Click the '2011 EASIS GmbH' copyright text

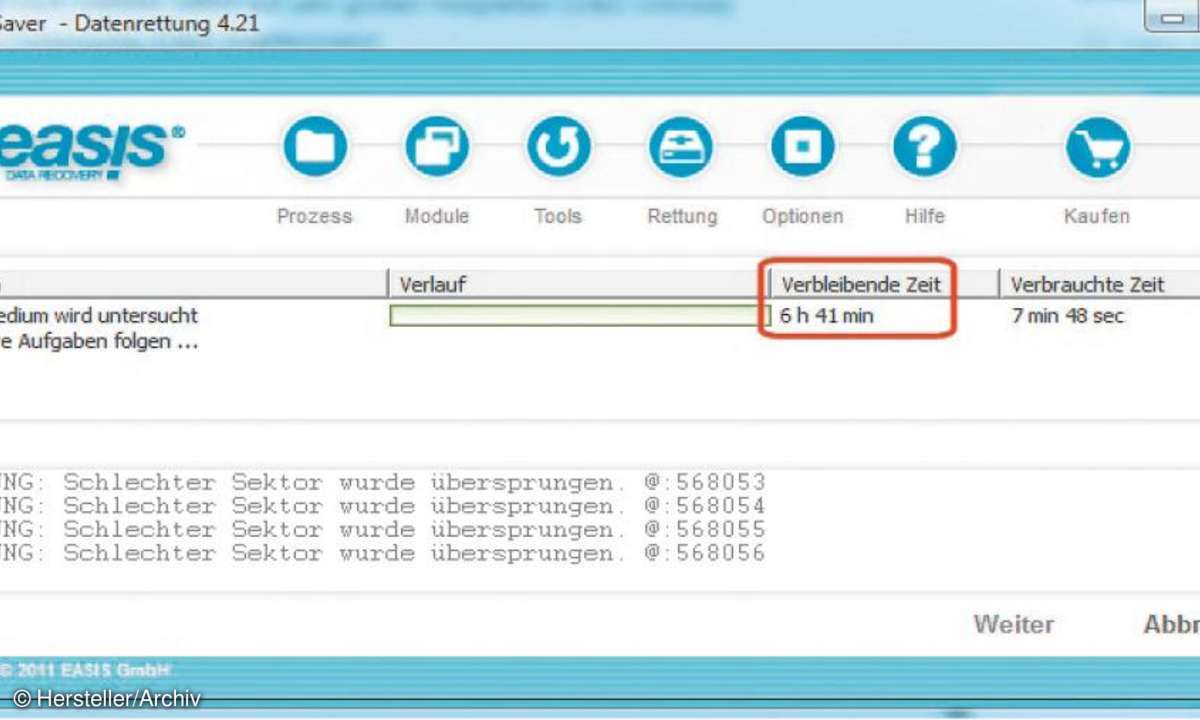tap(86, 669)
